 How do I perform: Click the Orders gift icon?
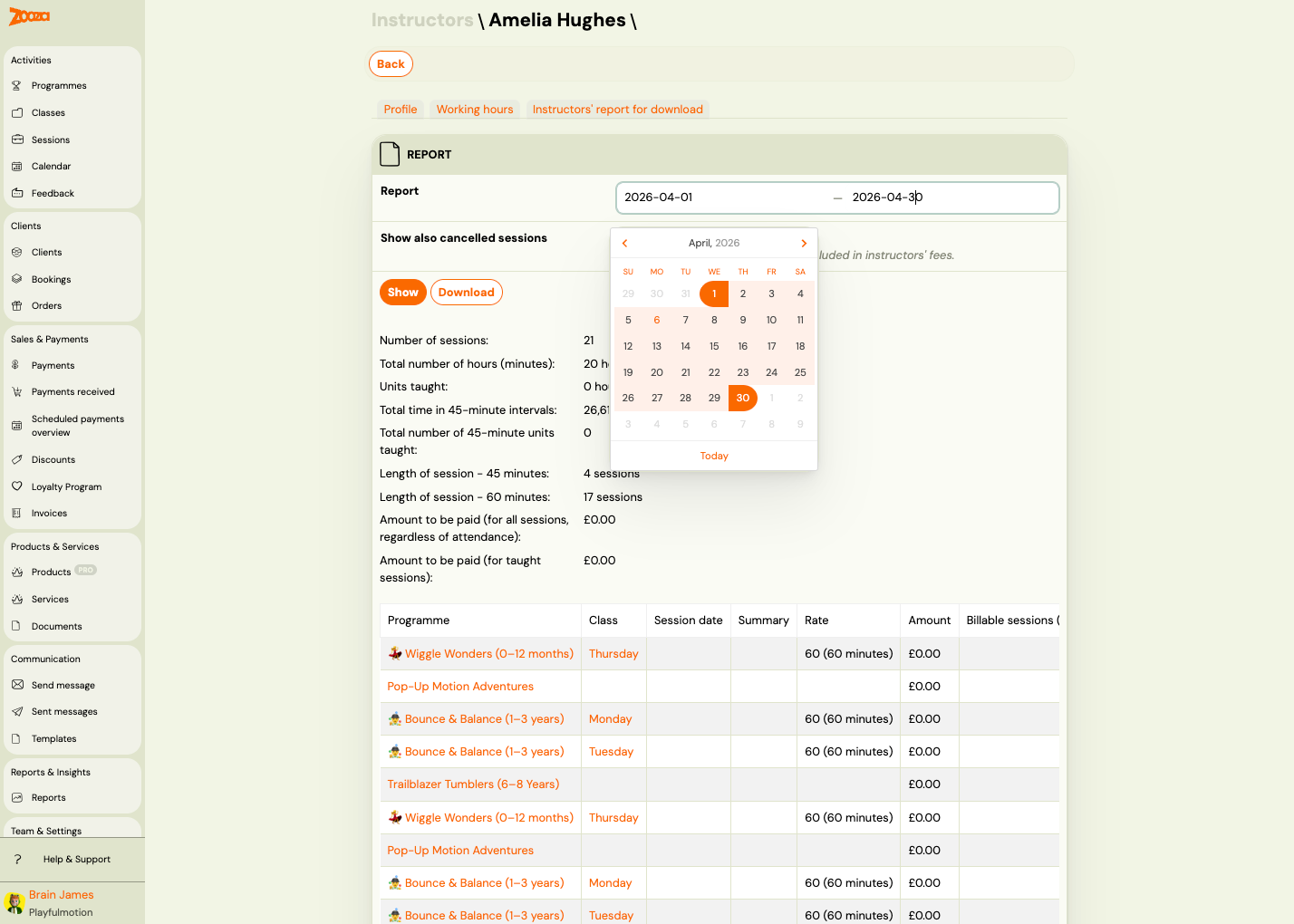[16, 306]
